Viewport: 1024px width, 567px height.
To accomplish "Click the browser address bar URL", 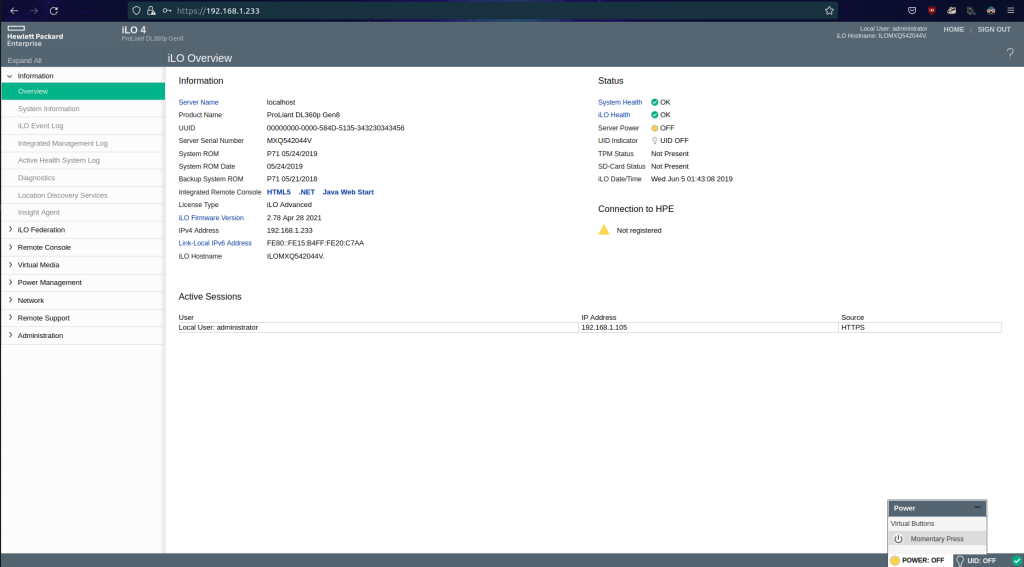I will click(218, 10).
